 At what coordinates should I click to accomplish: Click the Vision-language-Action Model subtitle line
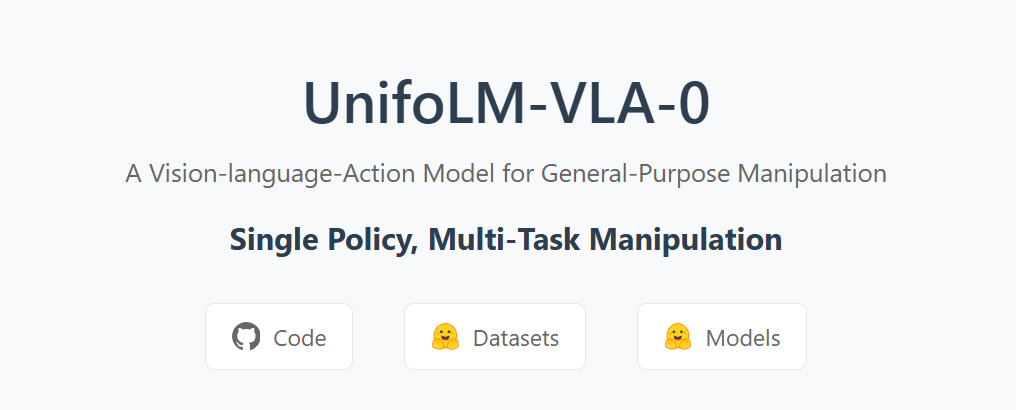pyautogui.click(x=506, y=173)
